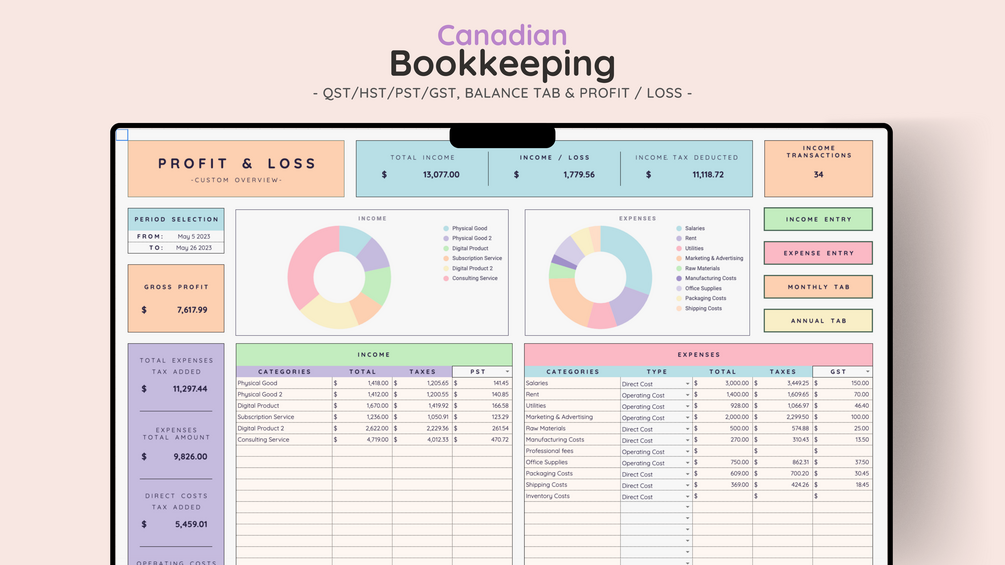Open type dropdown for Professional fees row
Screen dimensions: 1005x565
[x=687, y=452]
